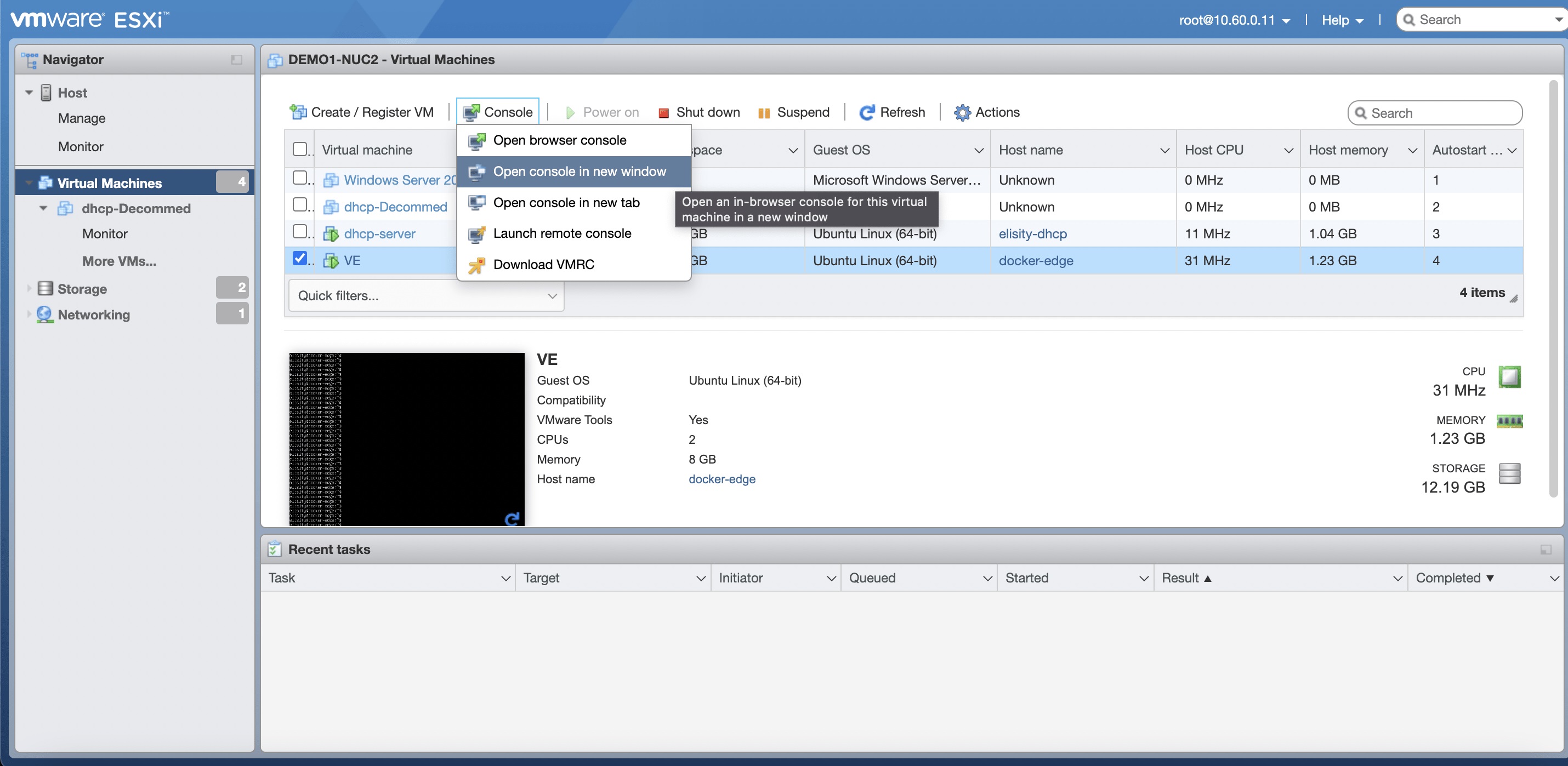Click the Suspend pause icon
Viewport: 1568px width, 766px height.
[x=764, y=112]
